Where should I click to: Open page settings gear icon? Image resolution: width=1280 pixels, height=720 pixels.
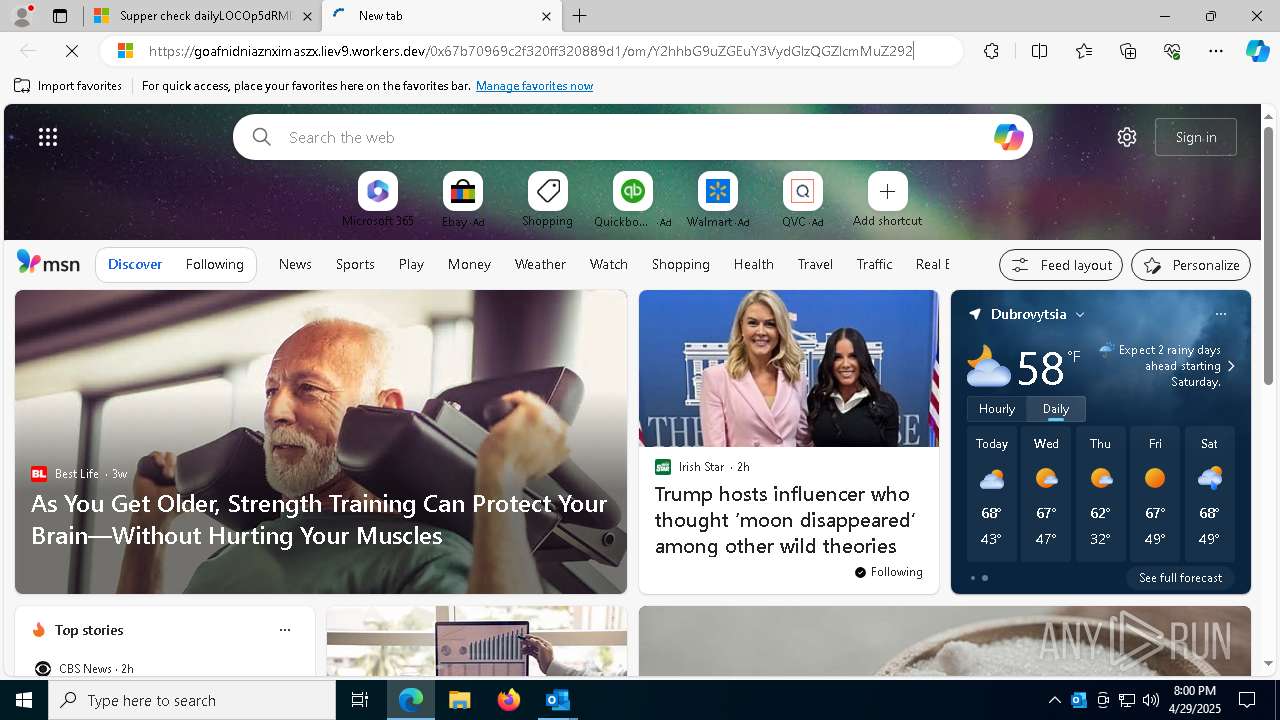click(x=1127, y=137)
